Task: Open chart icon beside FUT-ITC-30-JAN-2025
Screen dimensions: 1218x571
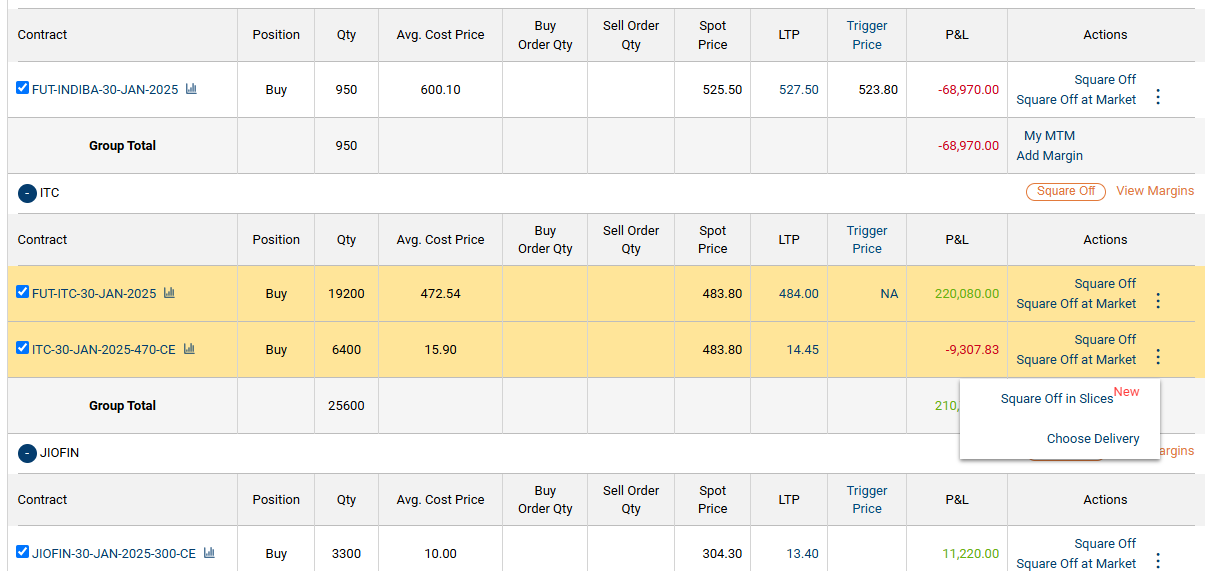Action: tap(169, 293)
